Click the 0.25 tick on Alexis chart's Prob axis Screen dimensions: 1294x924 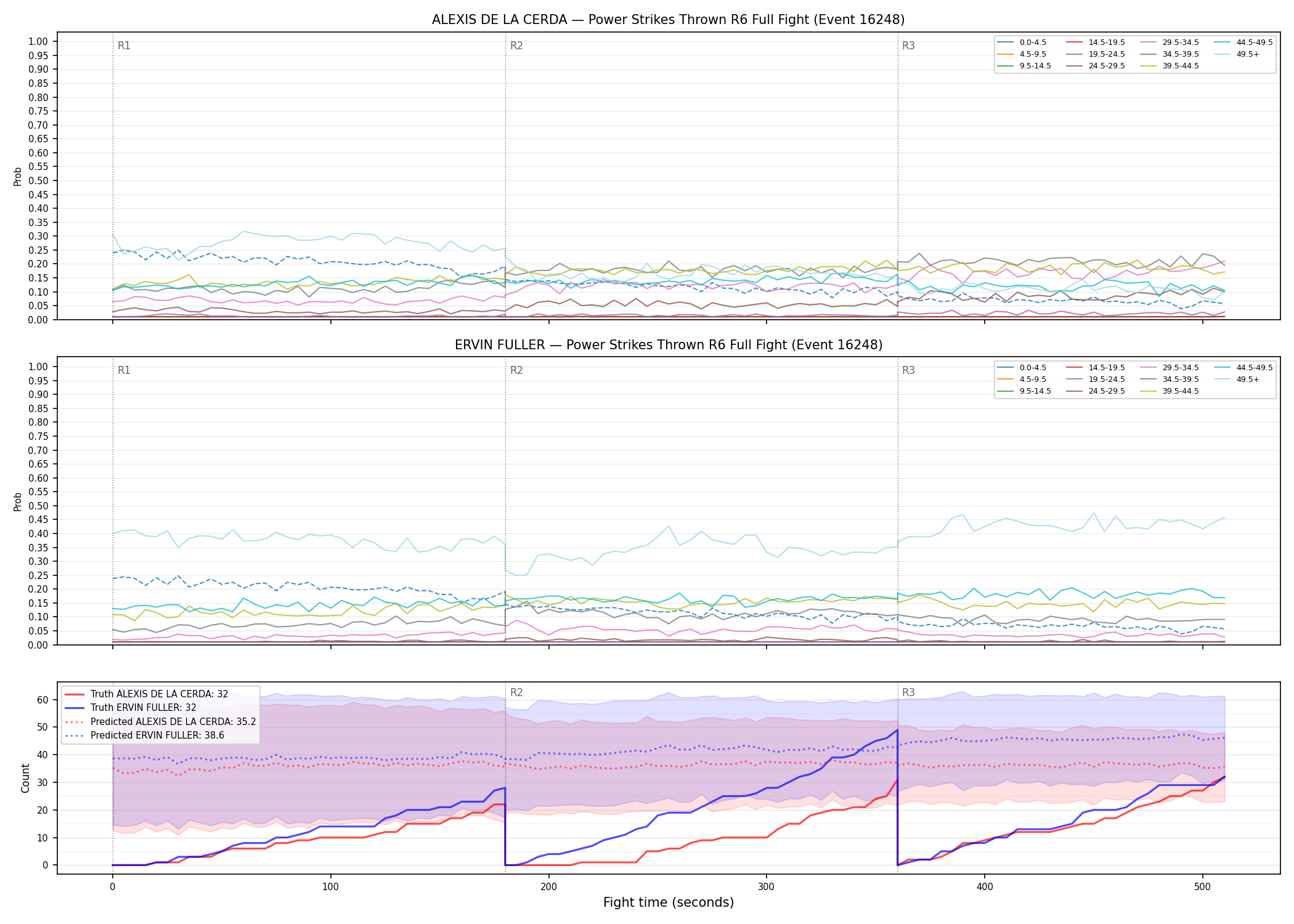38,250
